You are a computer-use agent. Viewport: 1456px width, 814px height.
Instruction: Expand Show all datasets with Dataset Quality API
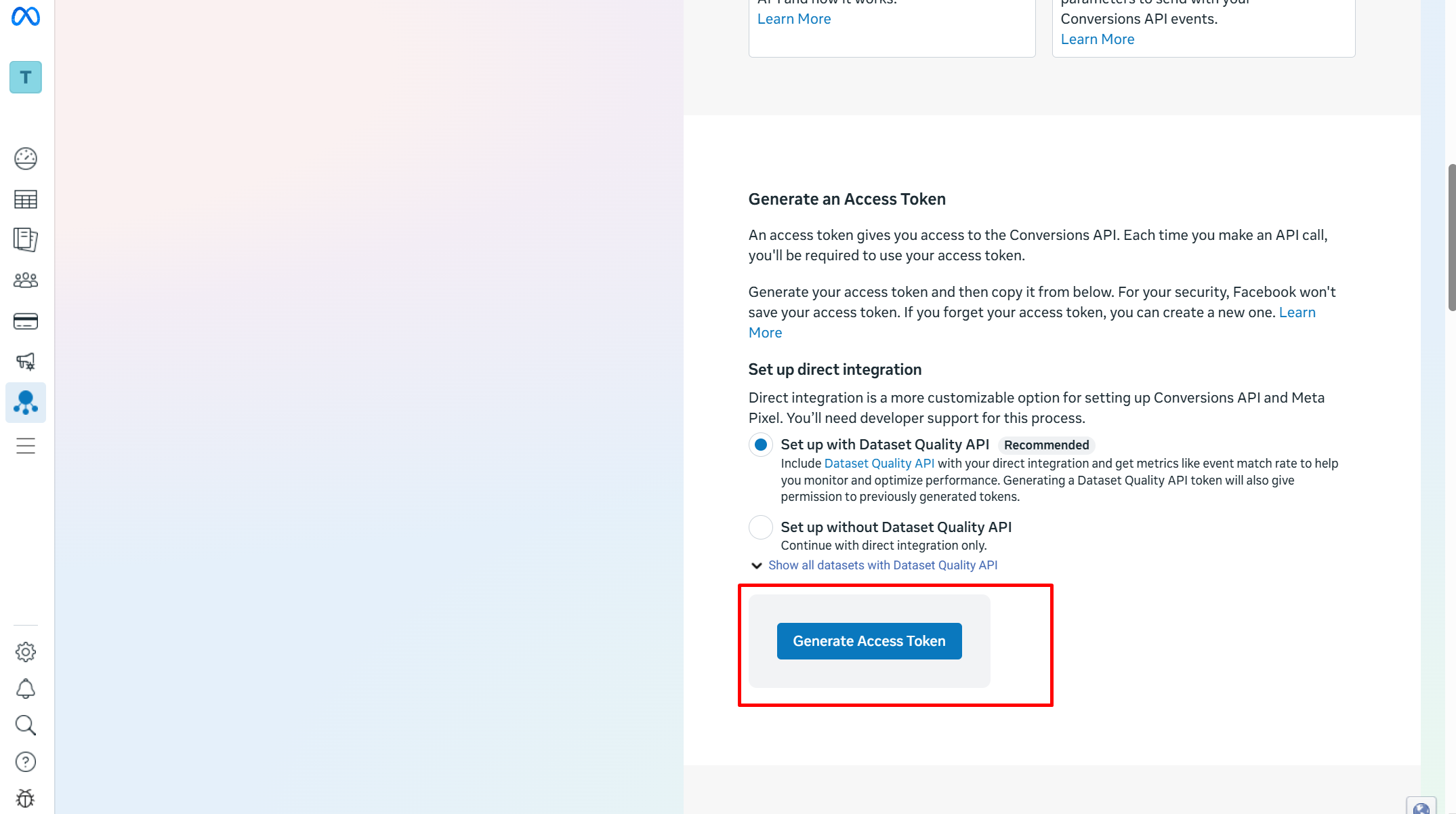[x=882, y=565]
